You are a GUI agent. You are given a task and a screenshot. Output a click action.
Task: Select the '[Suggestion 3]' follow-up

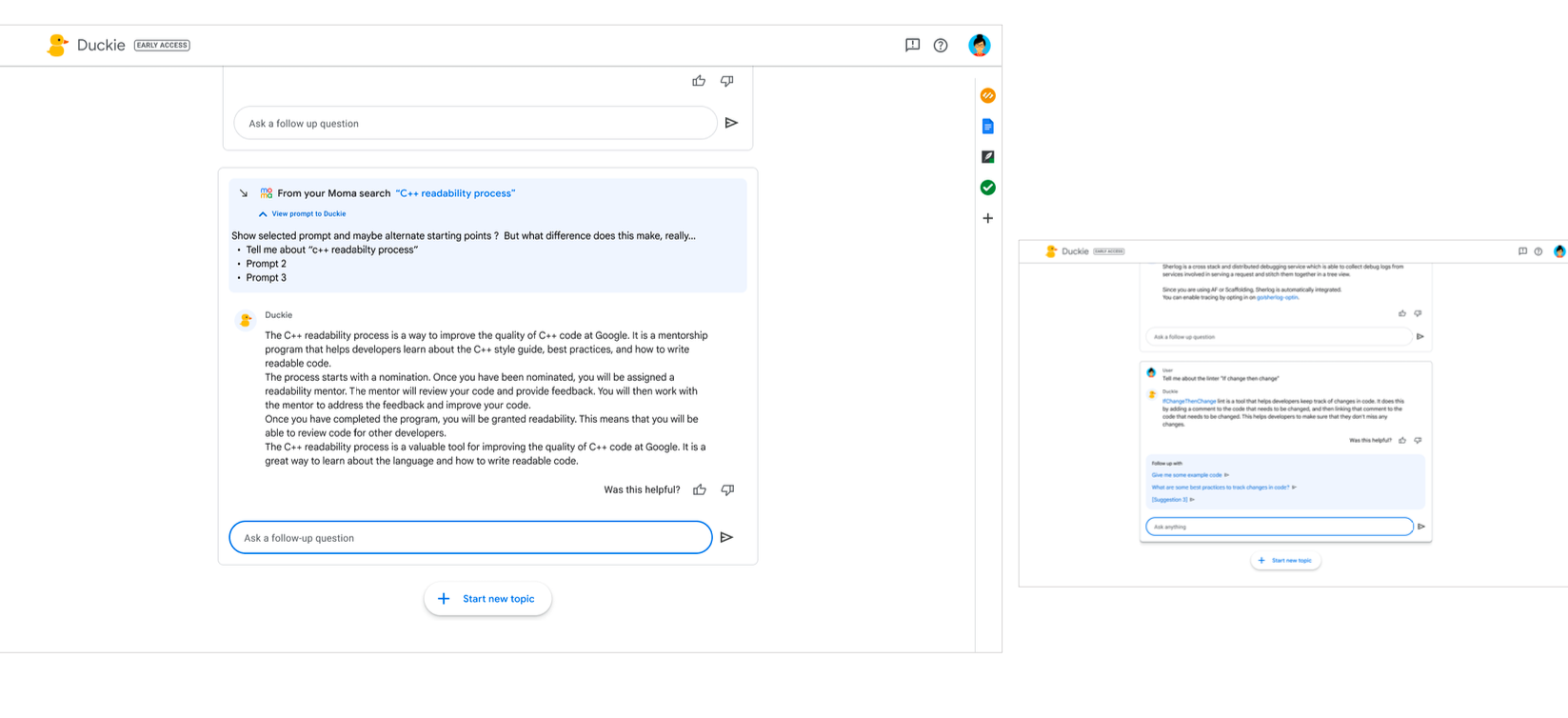tap(1173, 500)
